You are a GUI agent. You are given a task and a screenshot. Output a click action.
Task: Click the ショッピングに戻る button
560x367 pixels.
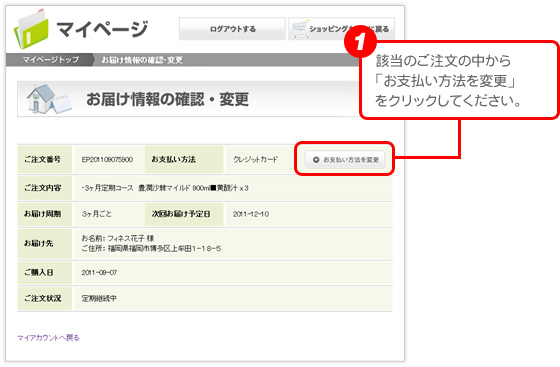(x=341, y=29)
